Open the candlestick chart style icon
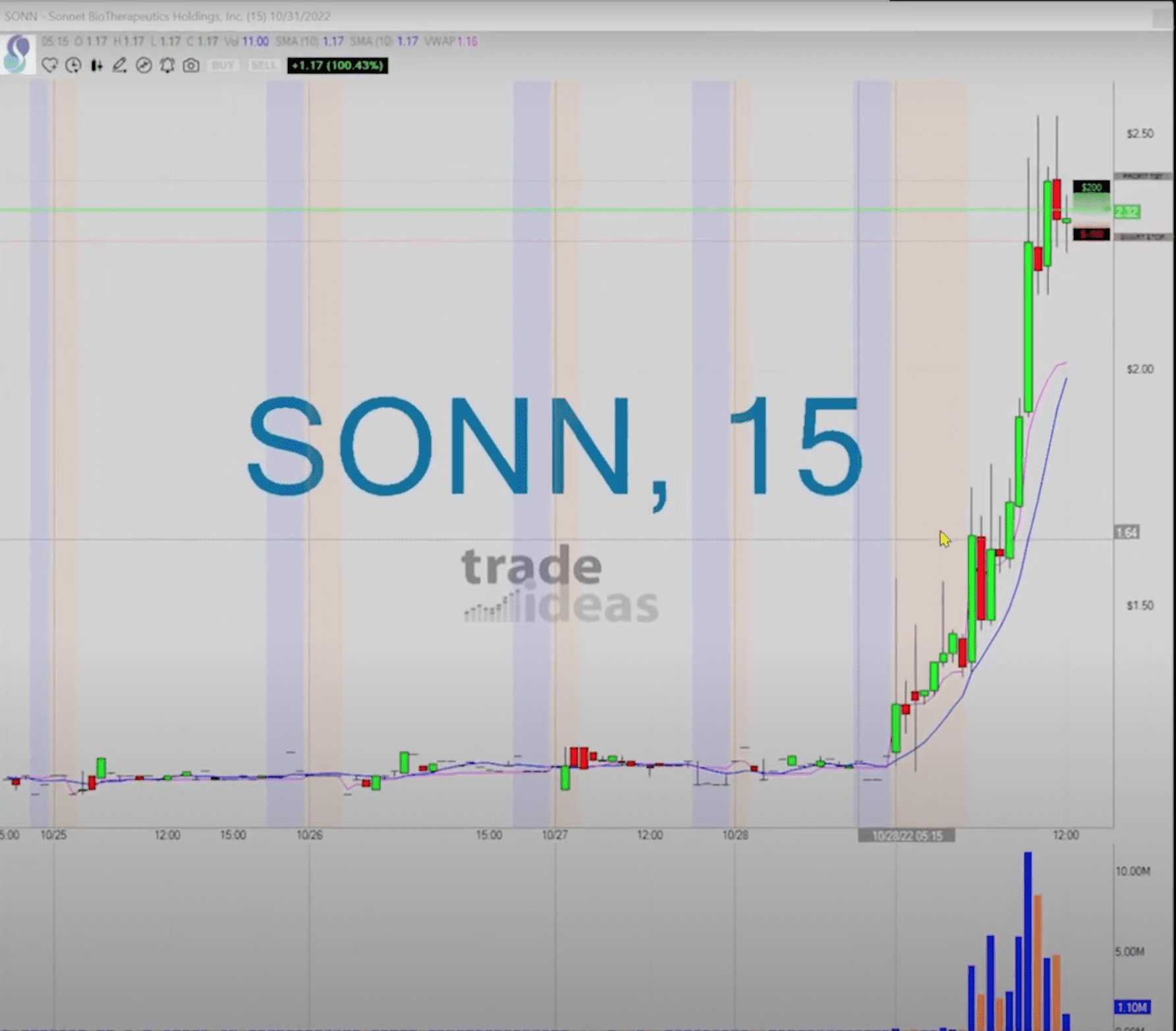The height and width of the screenshot is (1031, 1176). tap(97, 65)
